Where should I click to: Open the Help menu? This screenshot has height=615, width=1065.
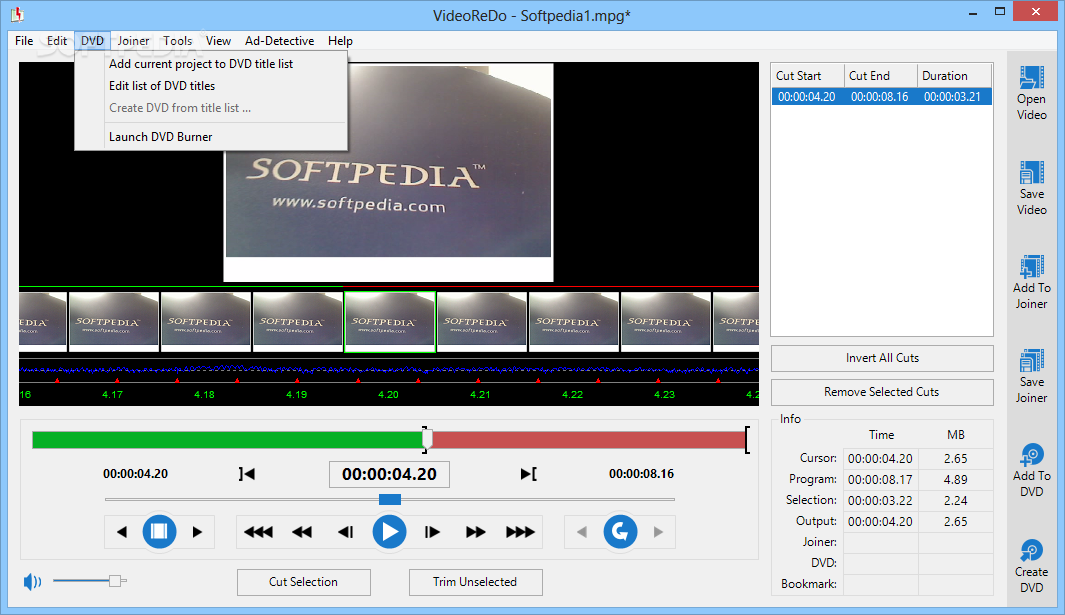[x=340, y=41]
